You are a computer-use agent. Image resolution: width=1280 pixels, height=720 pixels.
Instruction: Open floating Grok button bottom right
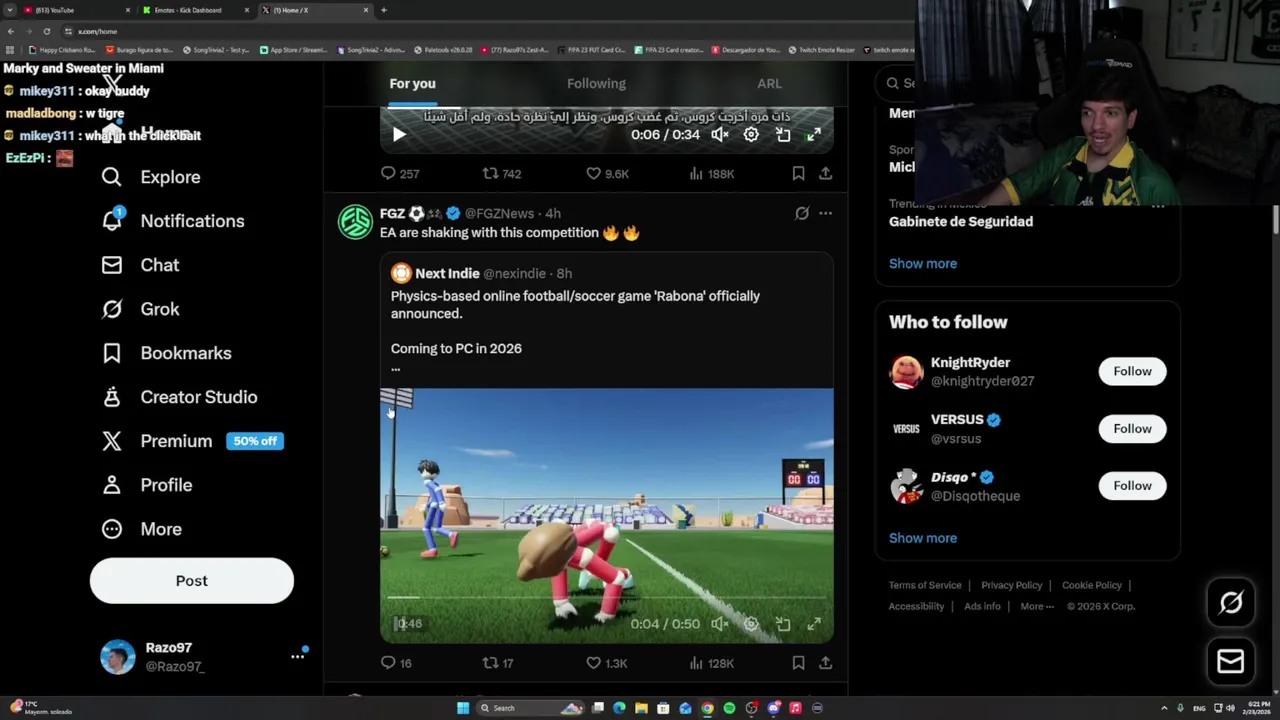[1231, 602]
